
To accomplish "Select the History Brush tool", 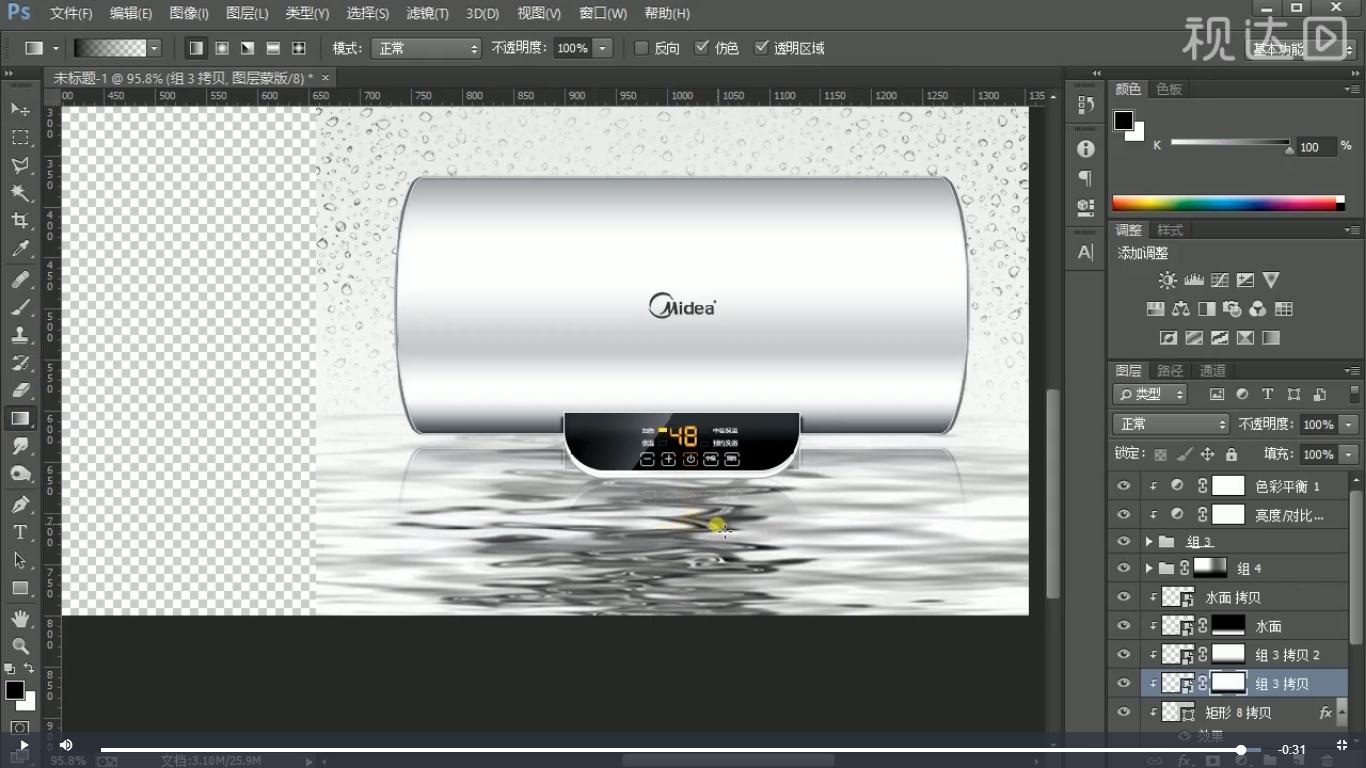I will pos(19,363).
